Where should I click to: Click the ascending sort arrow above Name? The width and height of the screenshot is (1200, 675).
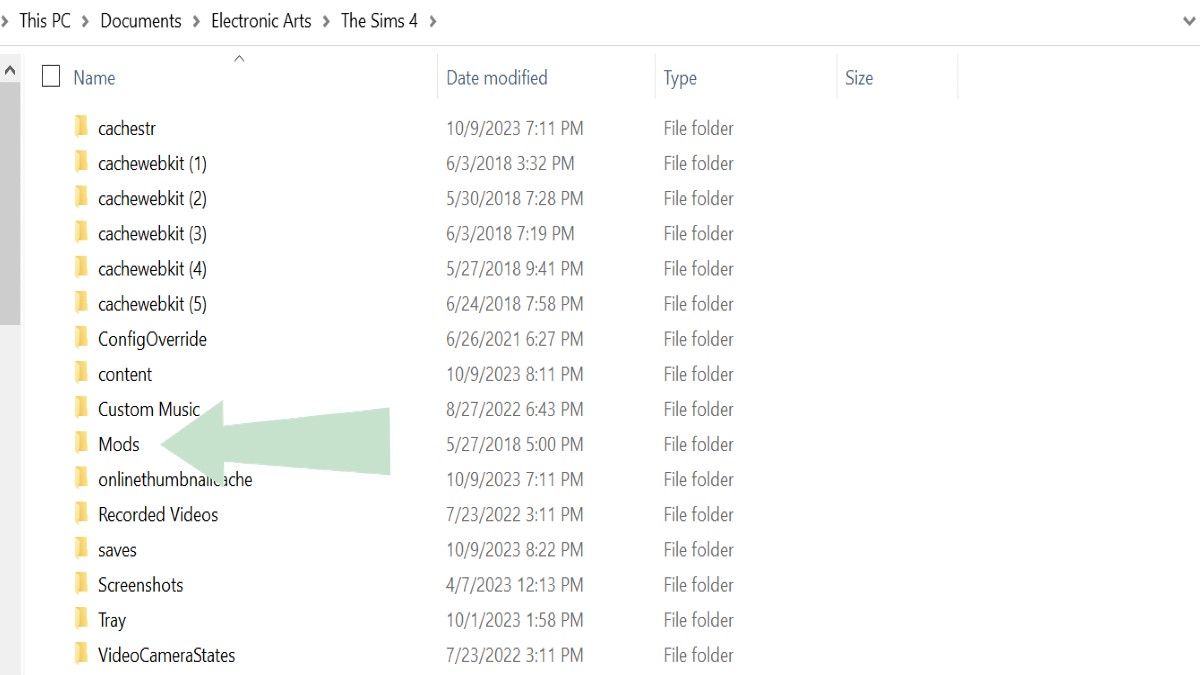coord(239,58)
